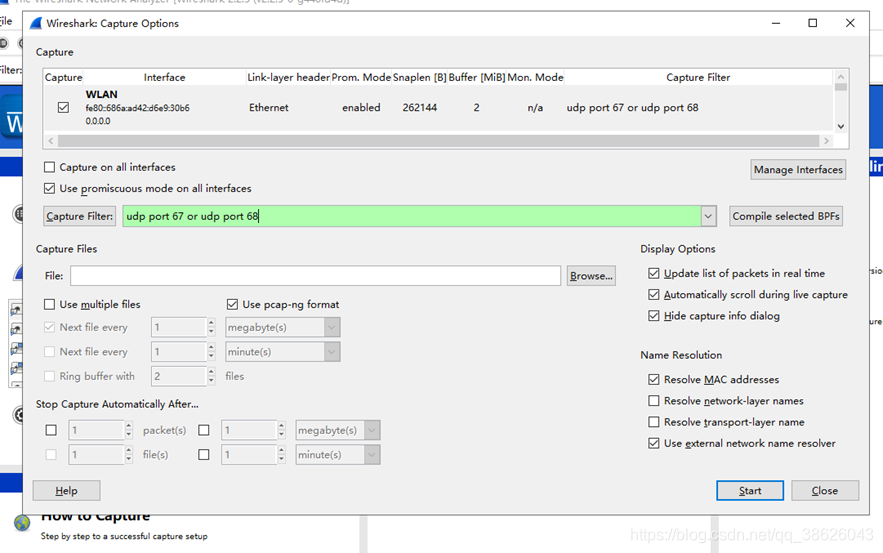Viewport: 883px width, 553px height.
Task: Open next file minute(s) unit dropdown
Action: 332,352
